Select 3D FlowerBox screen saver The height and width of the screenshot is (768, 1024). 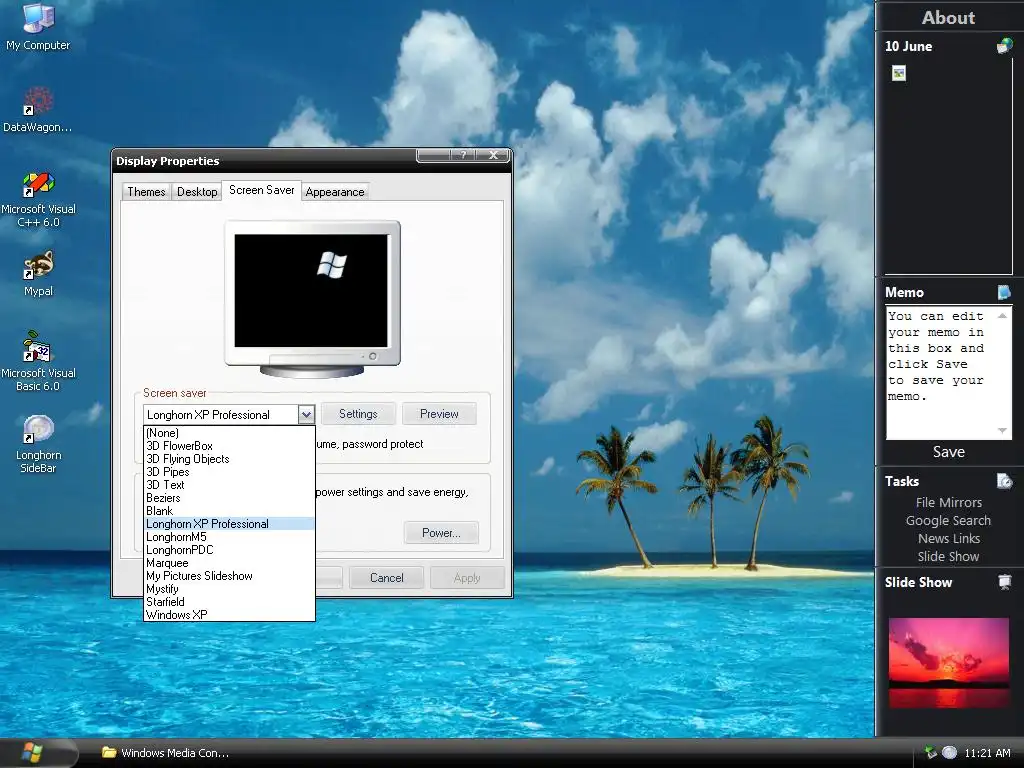tap(229, 446)
